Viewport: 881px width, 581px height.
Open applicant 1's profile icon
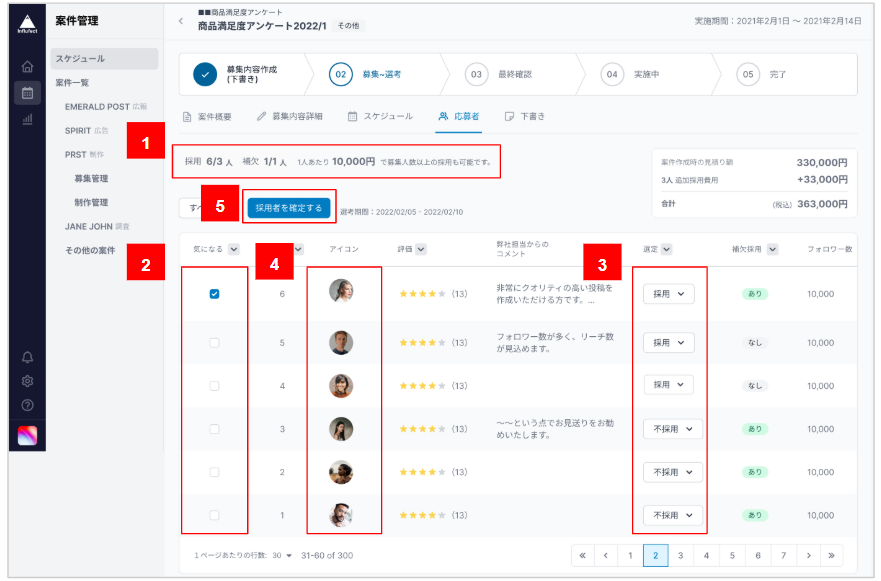[x=341, y=515]
